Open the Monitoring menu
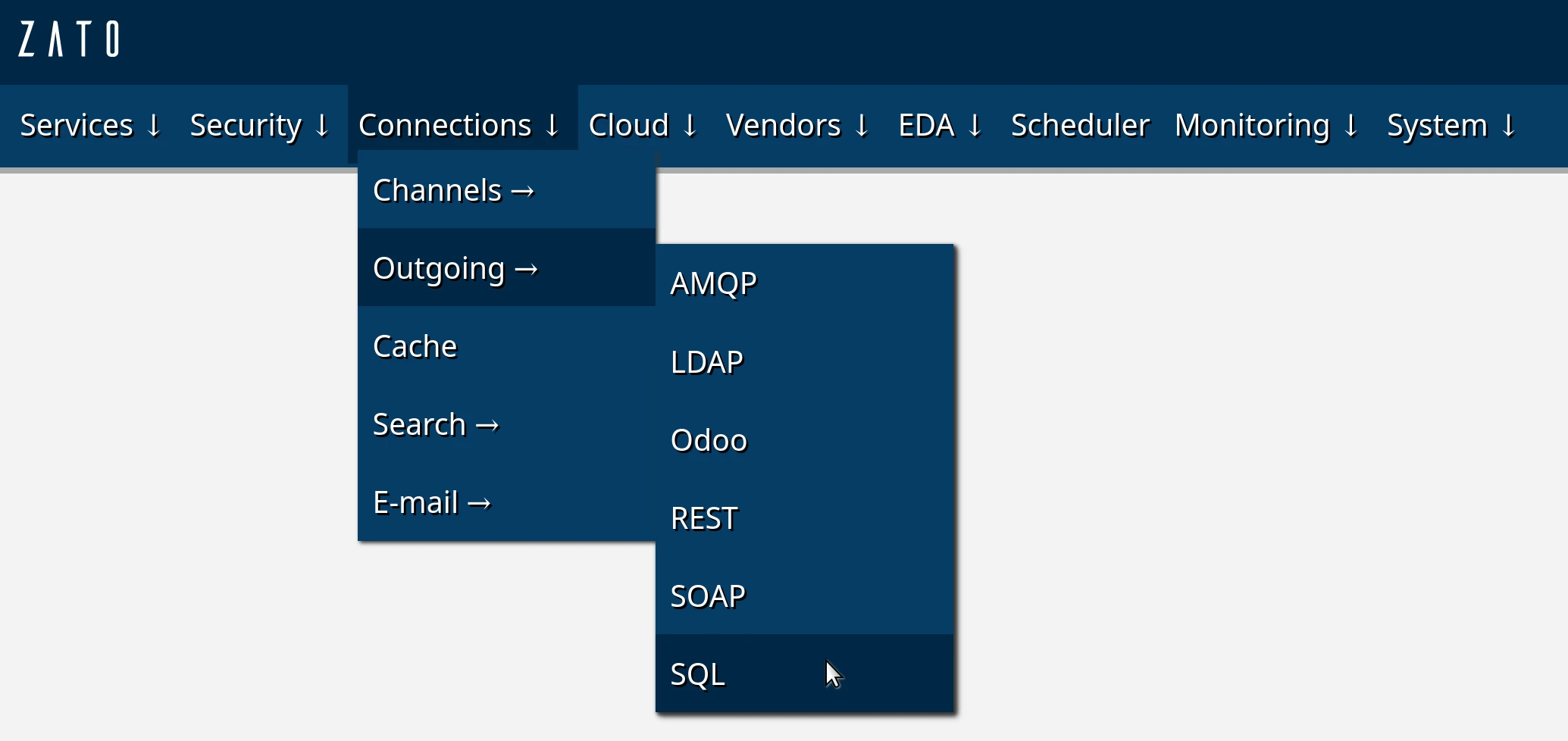Image resolution: width=1568 pixels, height=741 pixels. pos(1266,126)
